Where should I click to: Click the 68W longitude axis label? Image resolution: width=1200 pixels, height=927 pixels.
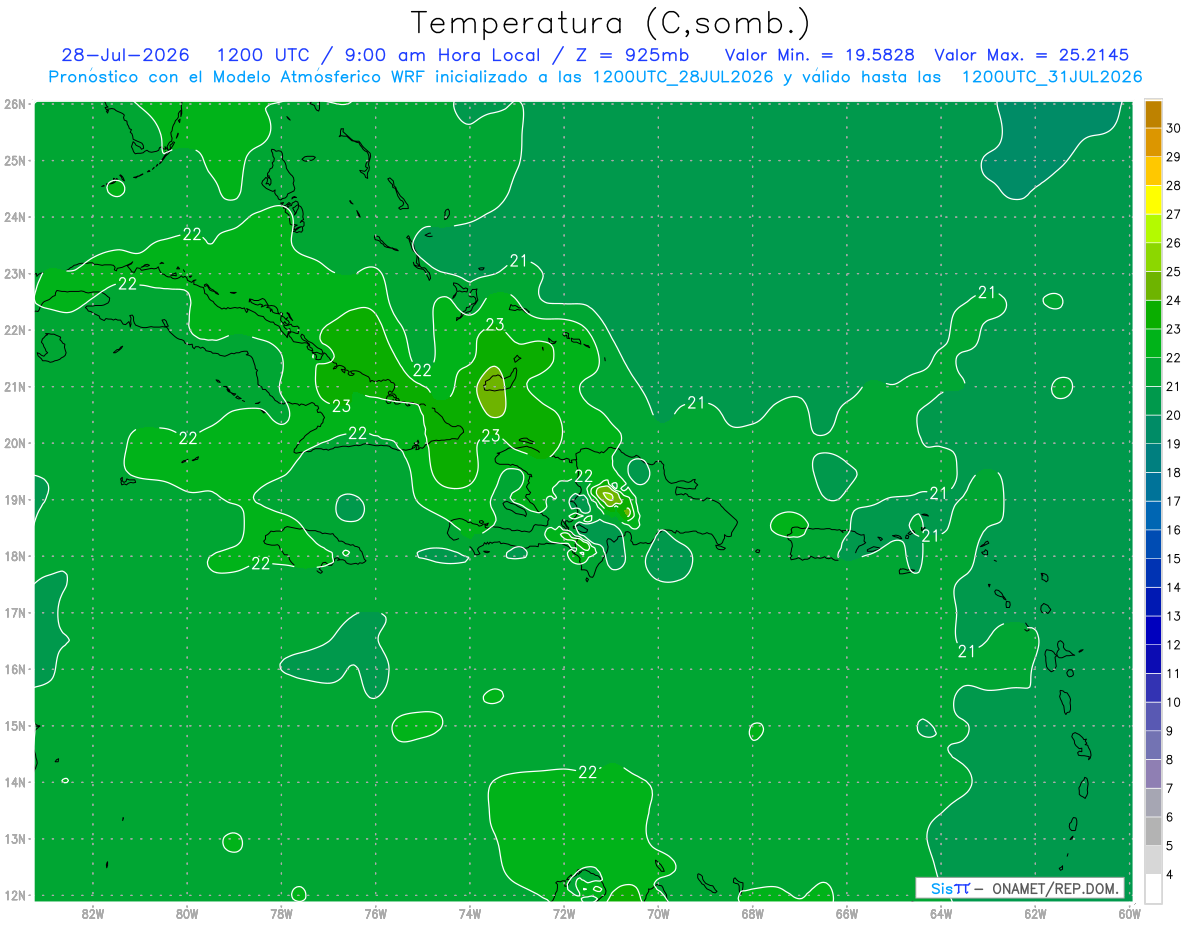(752, 913)
